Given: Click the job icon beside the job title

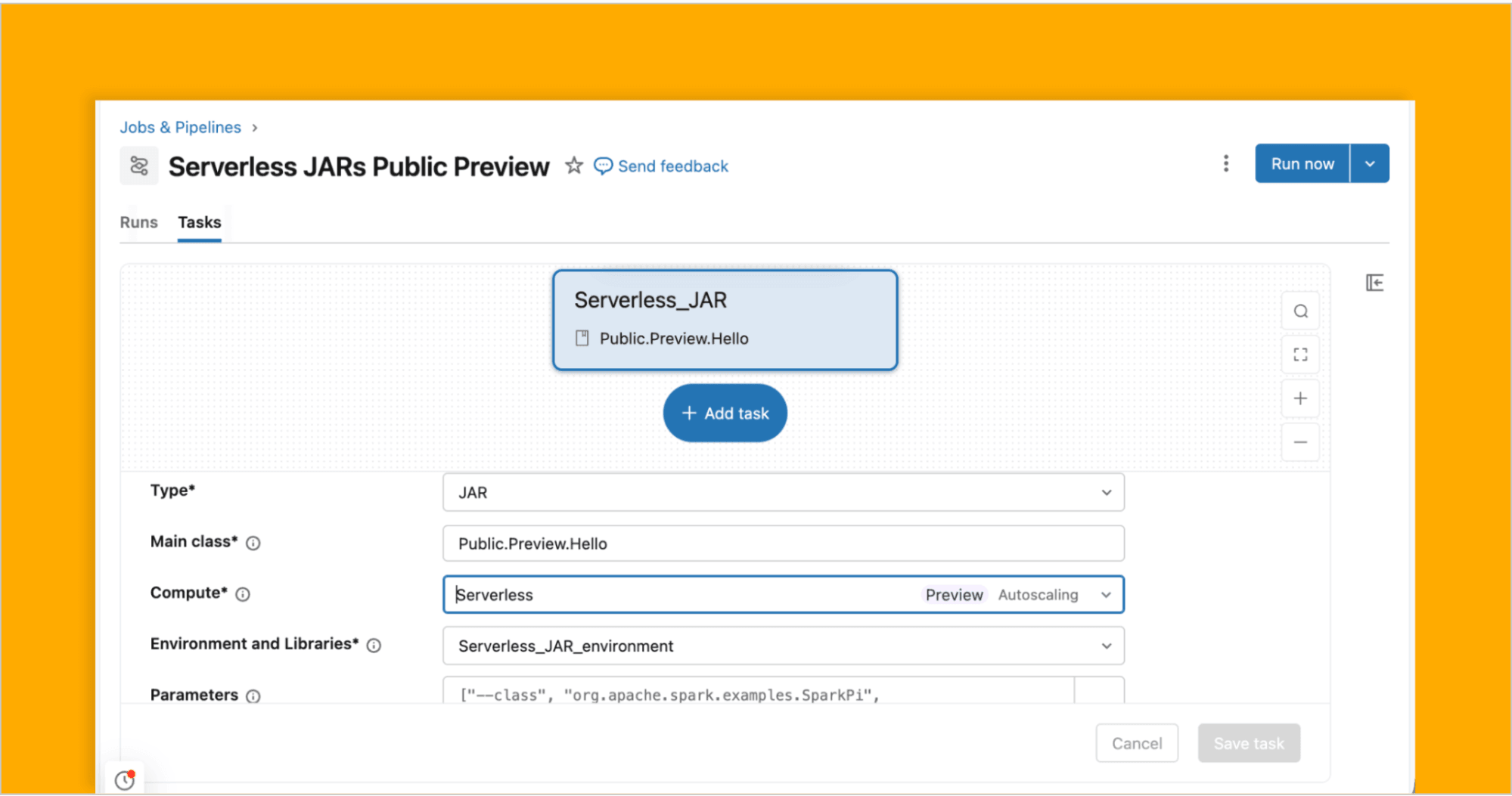Looking at the screenshot, I should coord(138,165).
